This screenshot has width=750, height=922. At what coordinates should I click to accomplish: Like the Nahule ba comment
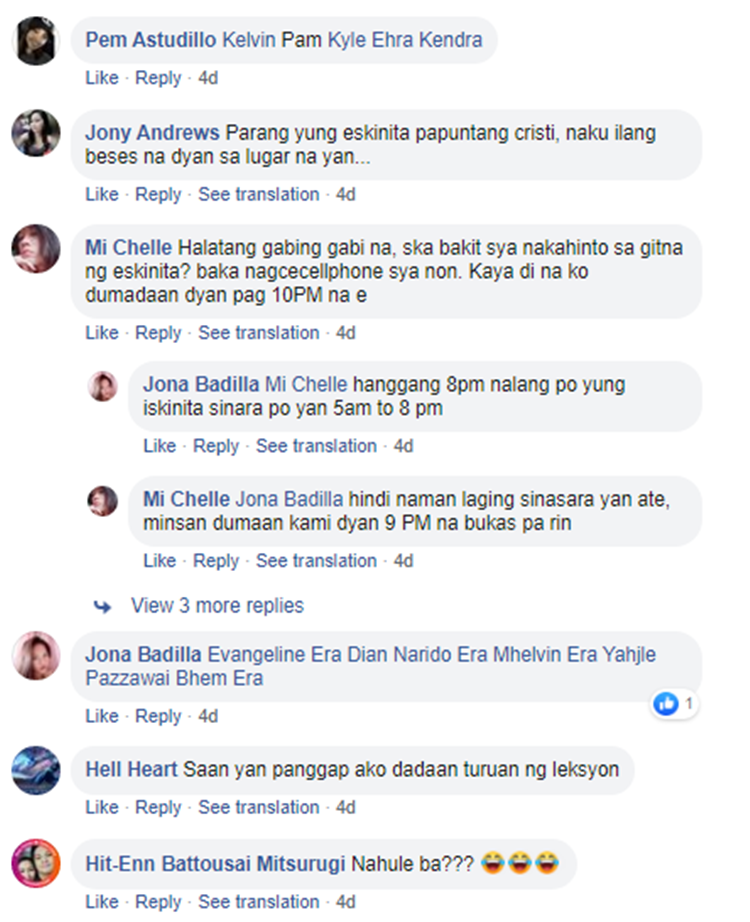point(102,901)
